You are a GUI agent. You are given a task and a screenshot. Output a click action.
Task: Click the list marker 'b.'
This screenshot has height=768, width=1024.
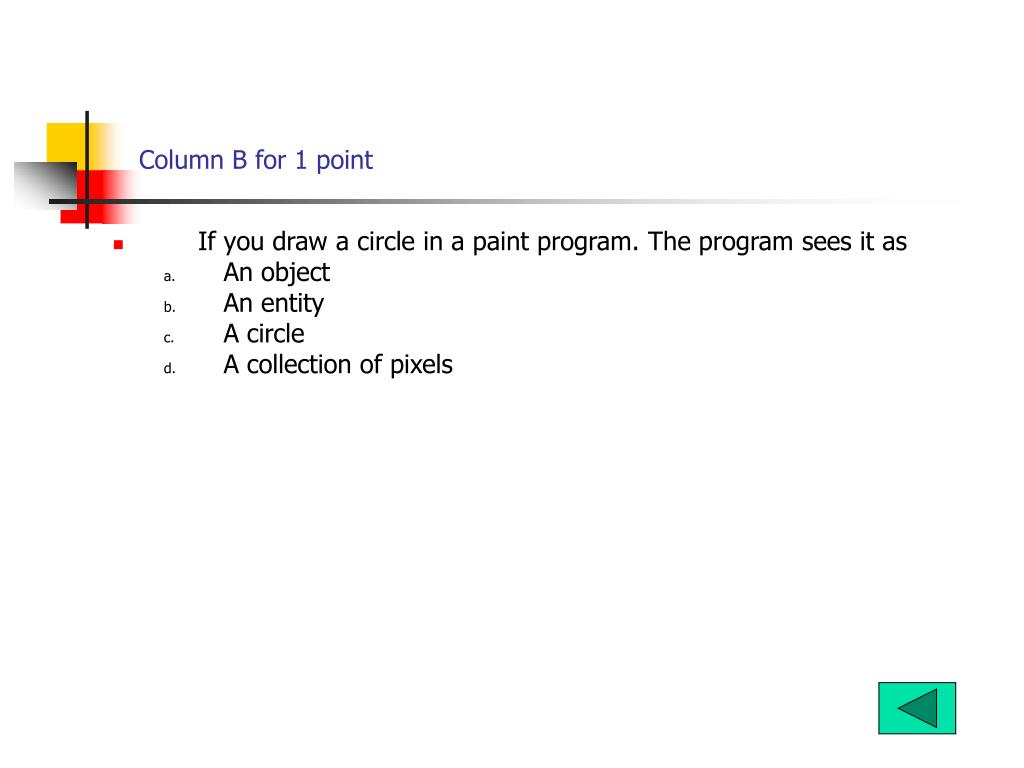tap(169, 306)
